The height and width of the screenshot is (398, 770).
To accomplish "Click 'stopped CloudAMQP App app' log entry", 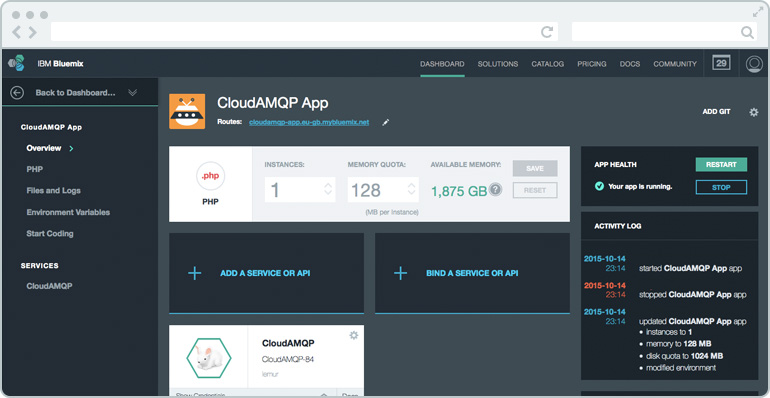I will point(692,295).
